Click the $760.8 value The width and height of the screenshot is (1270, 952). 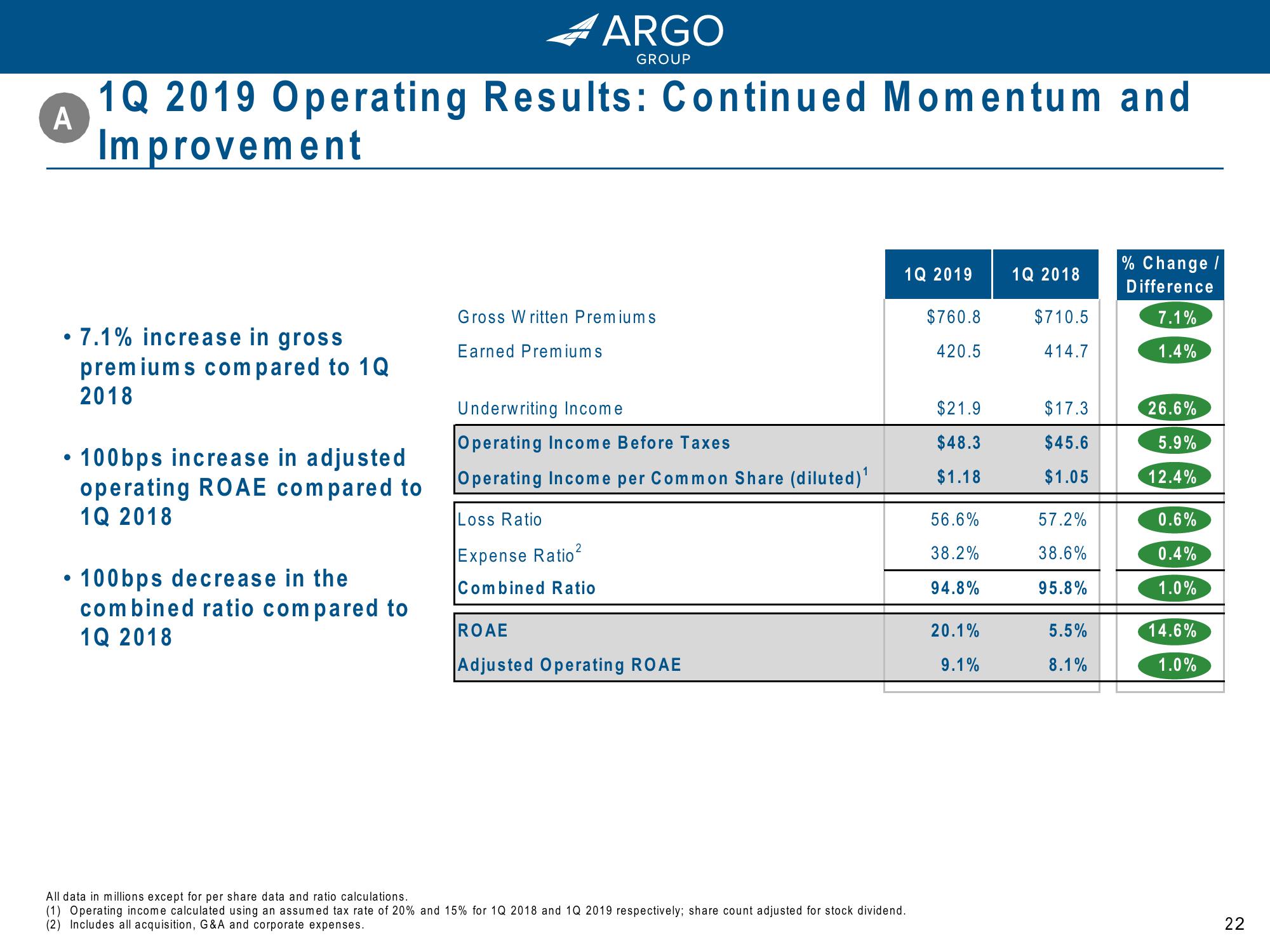click(x=954, y=317)
